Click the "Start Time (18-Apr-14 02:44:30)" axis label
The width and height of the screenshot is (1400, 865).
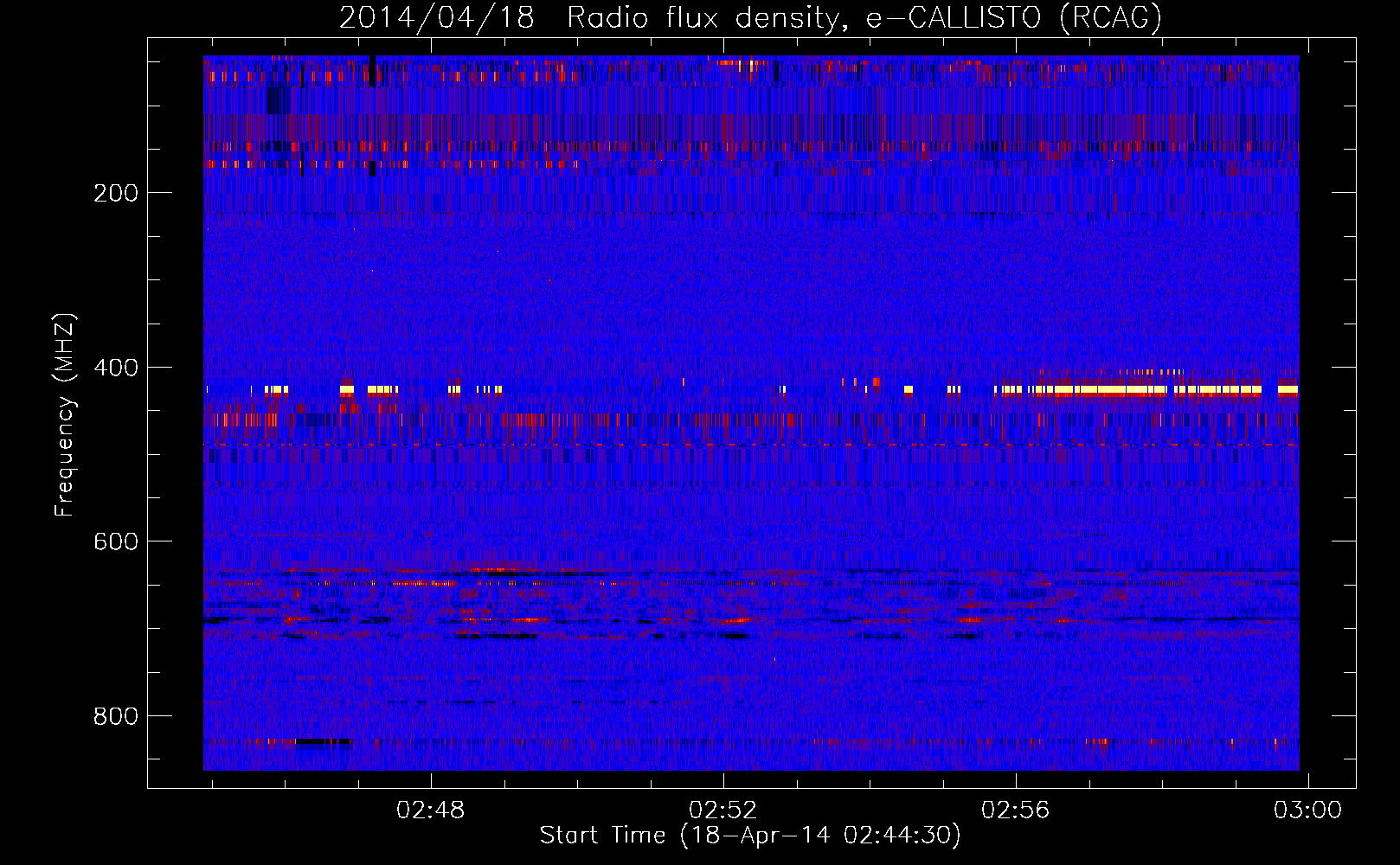(x=750, y=836)
